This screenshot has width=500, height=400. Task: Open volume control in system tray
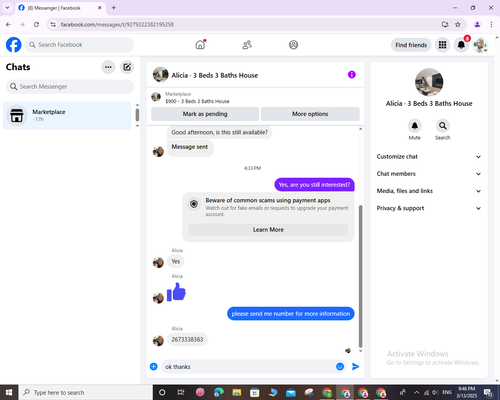pos(435,392)
